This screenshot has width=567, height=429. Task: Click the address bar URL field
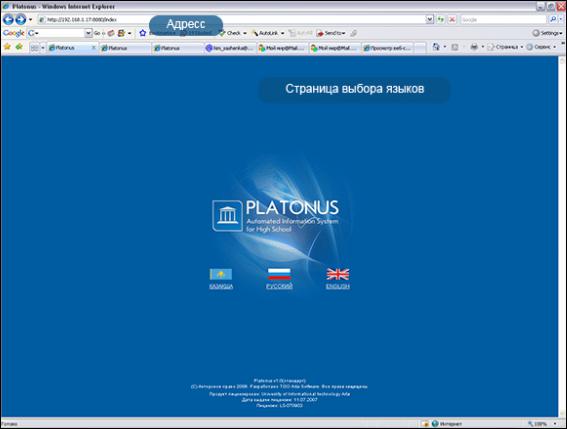(231, 20)
